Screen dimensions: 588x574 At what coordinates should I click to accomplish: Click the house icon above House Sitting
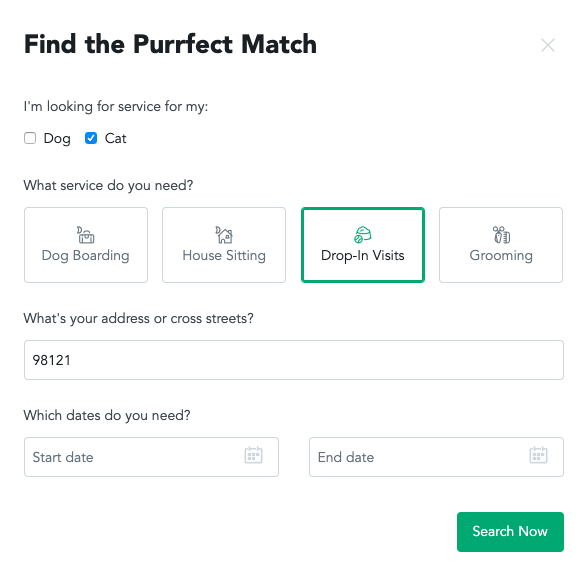pos(224,235)
